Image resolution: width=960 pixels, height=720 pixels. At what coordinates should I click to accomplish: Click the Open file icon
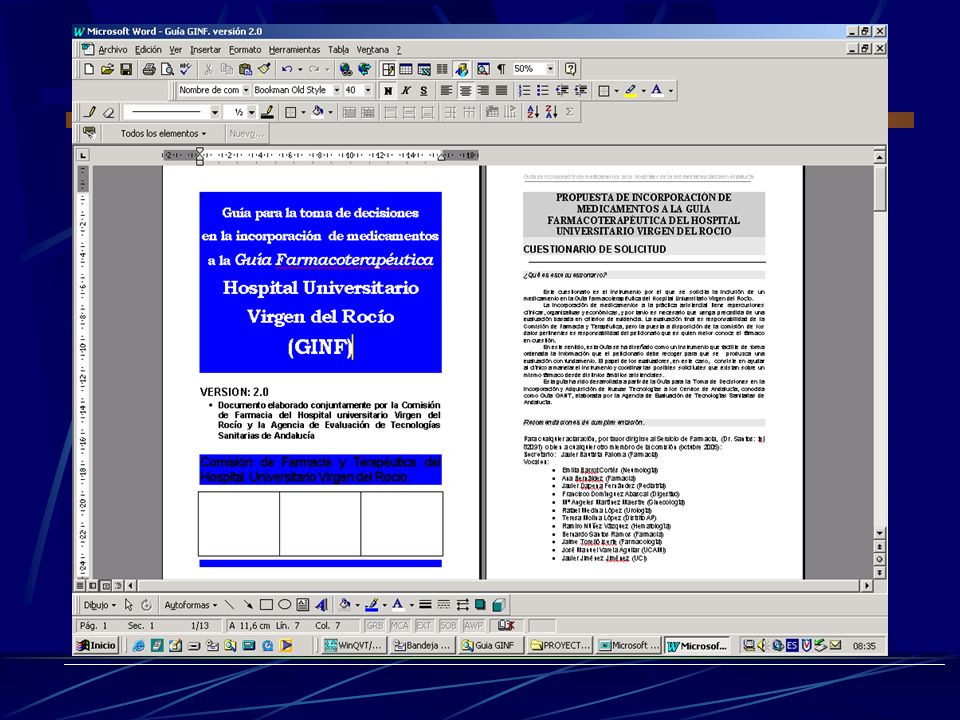[x=107, y=69]
